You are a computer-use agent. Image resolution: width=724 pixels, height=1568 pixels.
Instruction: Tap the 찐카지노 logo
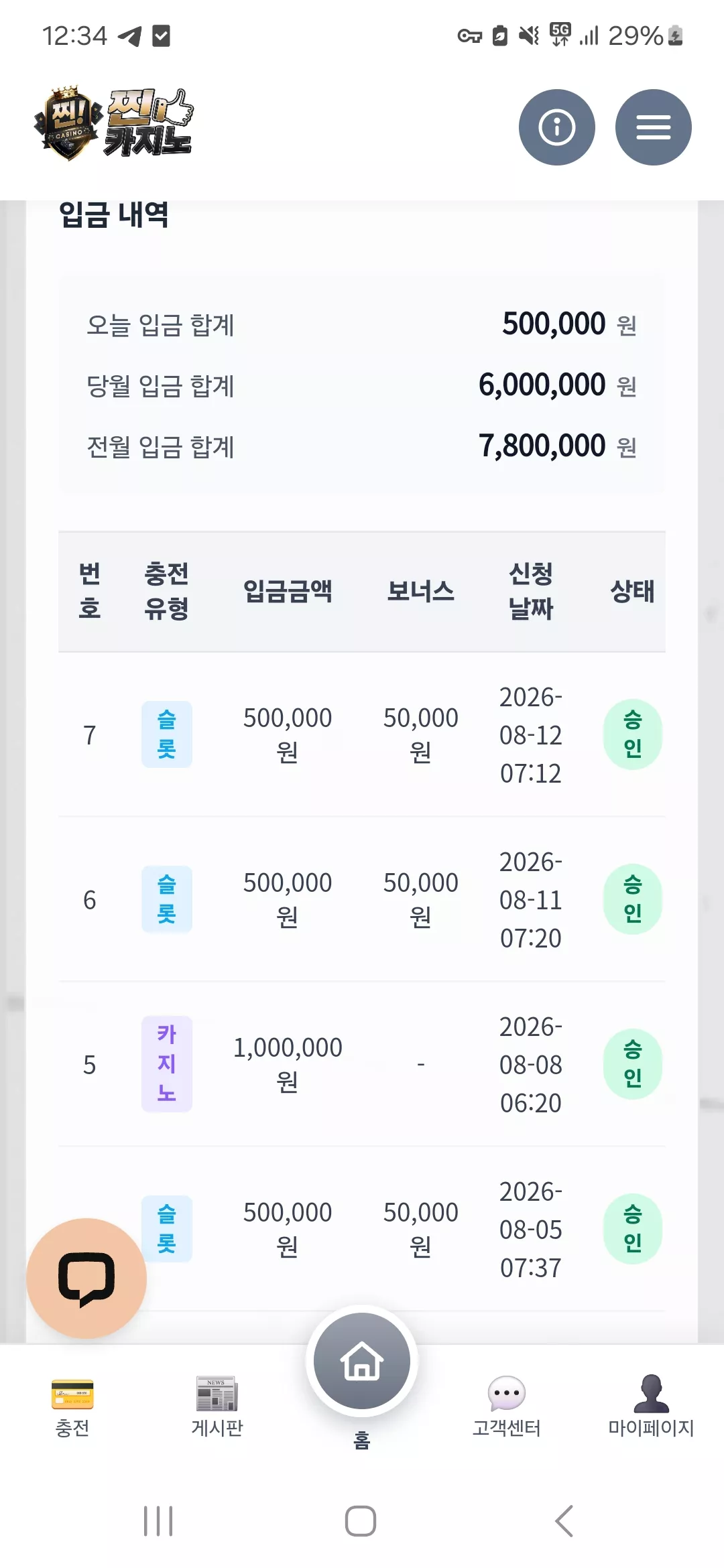(x=114, y=123)
